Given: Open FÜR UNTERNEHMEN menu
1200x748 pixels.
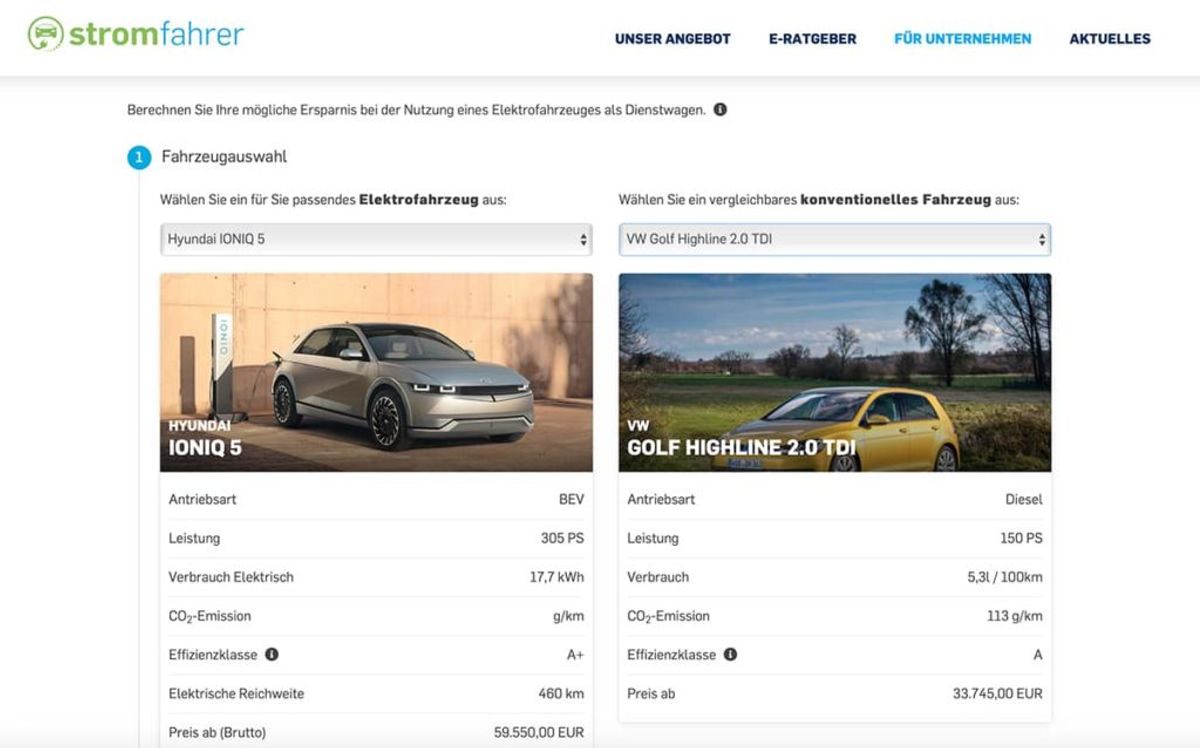Looking at the screenshot, I should [x=963, y=39].
